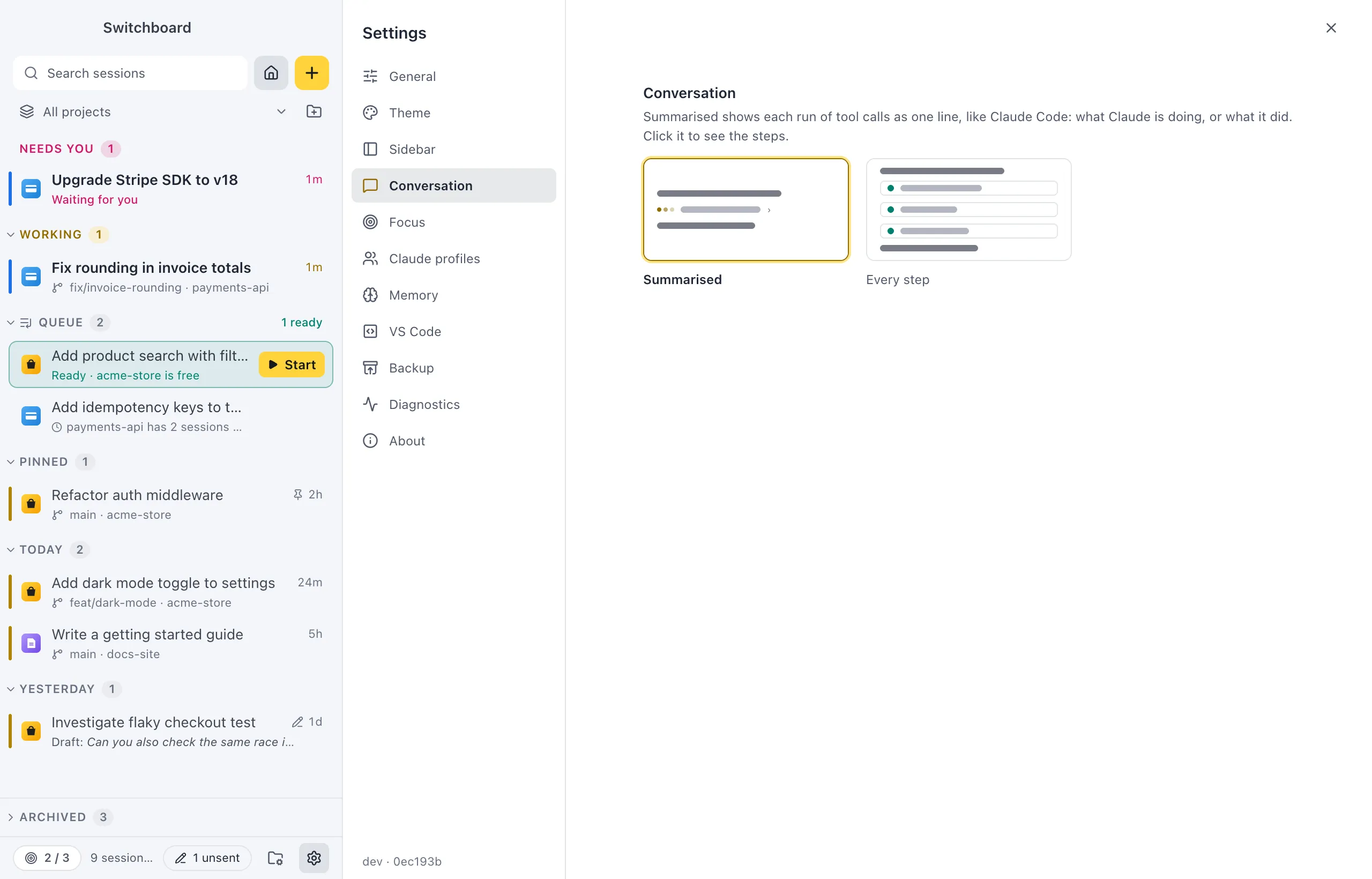Click the home icon button
Viewport: 1372px width, 879px height.
tap(271, 73)
